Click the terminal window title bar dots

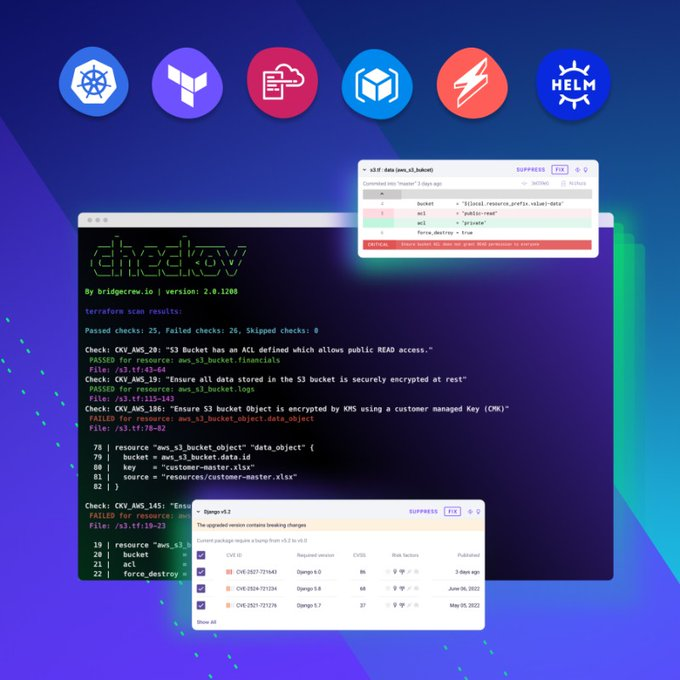coord(98,220)
